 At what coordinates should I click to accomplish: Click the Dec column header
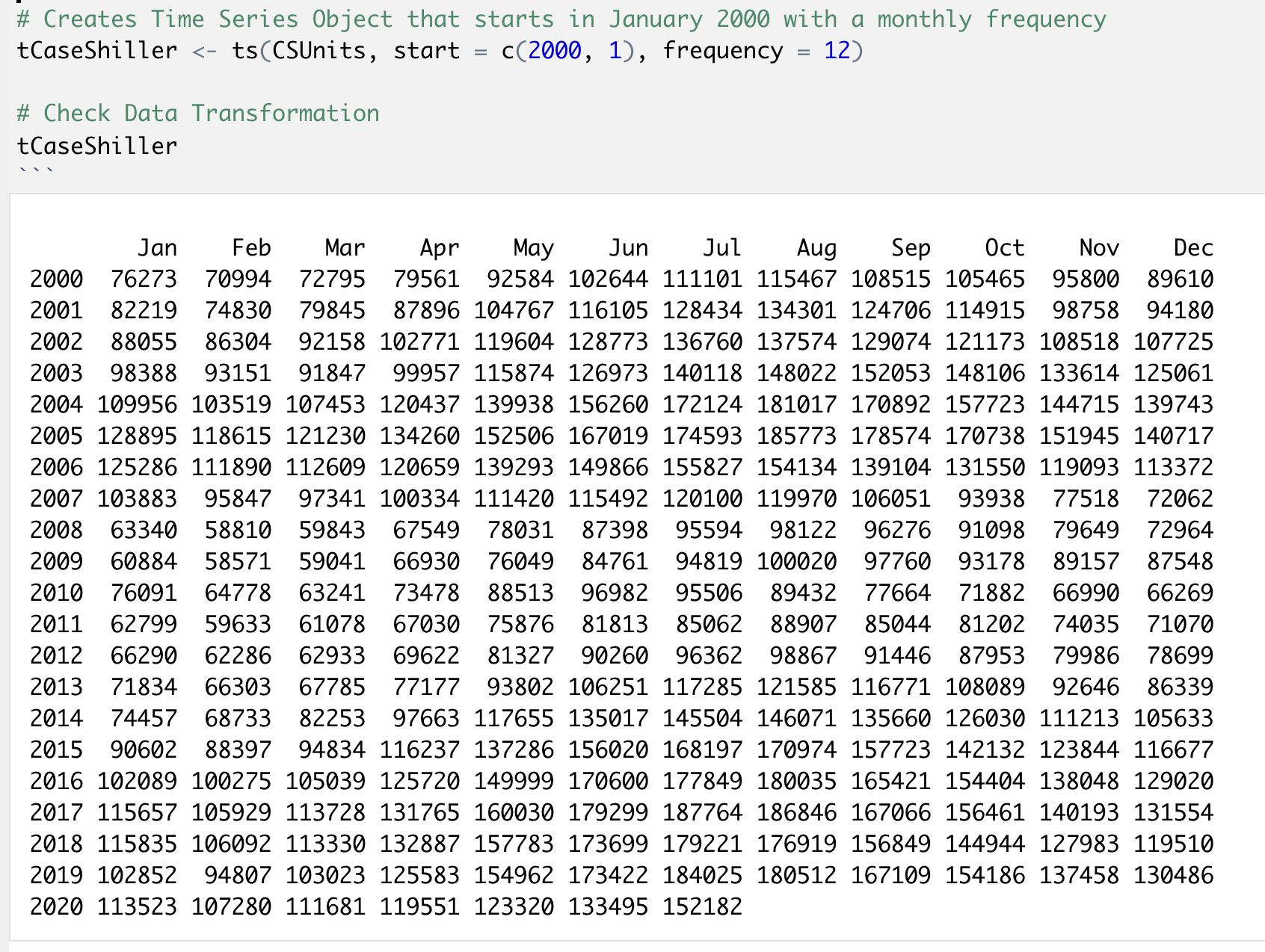(1193, 248)
